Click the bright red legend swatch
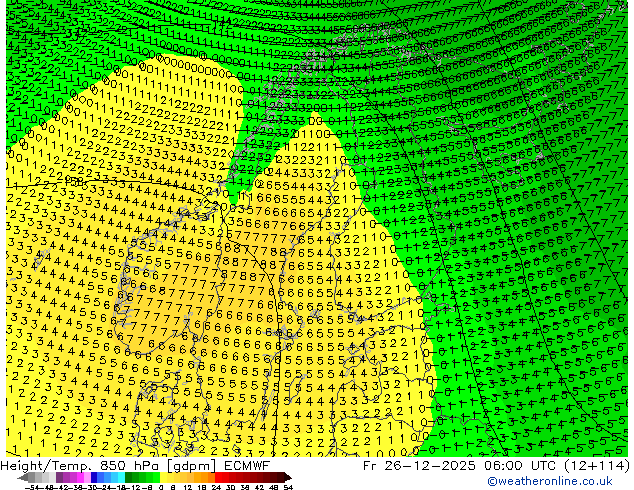This screenshot has width=634, height=490. [218, 478]
